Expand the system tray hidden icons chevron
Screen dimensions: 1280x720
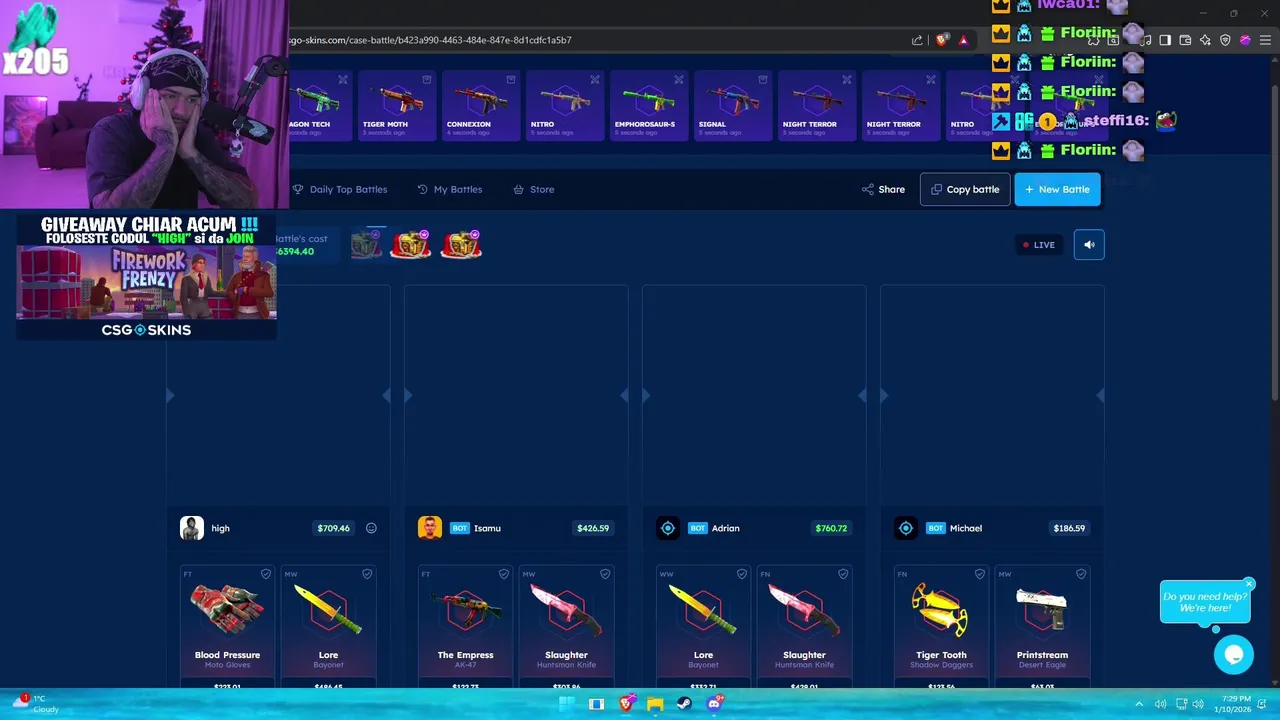pos(1137,704)
